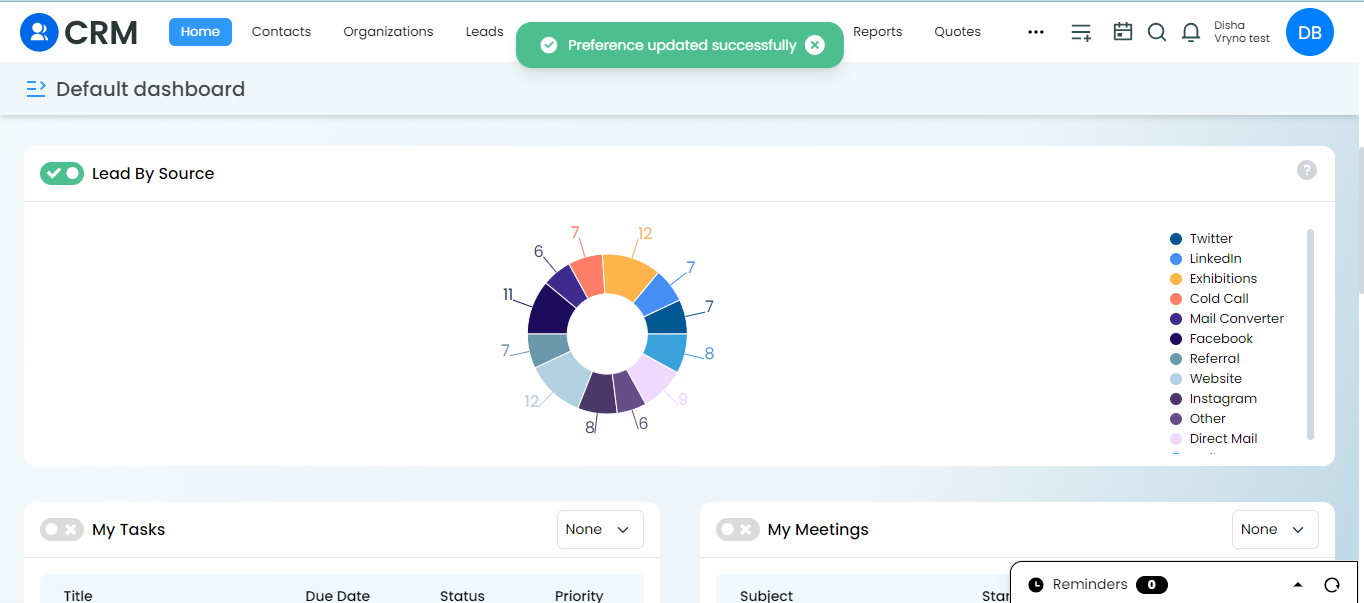Open the Quotes module

coord(957,32)
